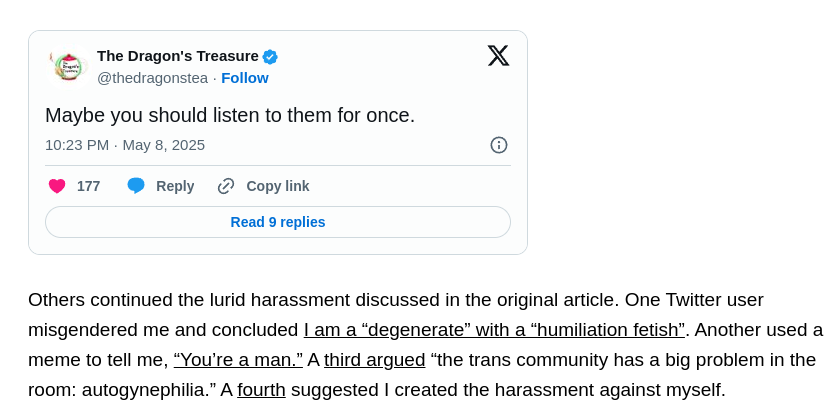Click the X logo icon in tweet

pyautogui.click(x=498, y=55)
